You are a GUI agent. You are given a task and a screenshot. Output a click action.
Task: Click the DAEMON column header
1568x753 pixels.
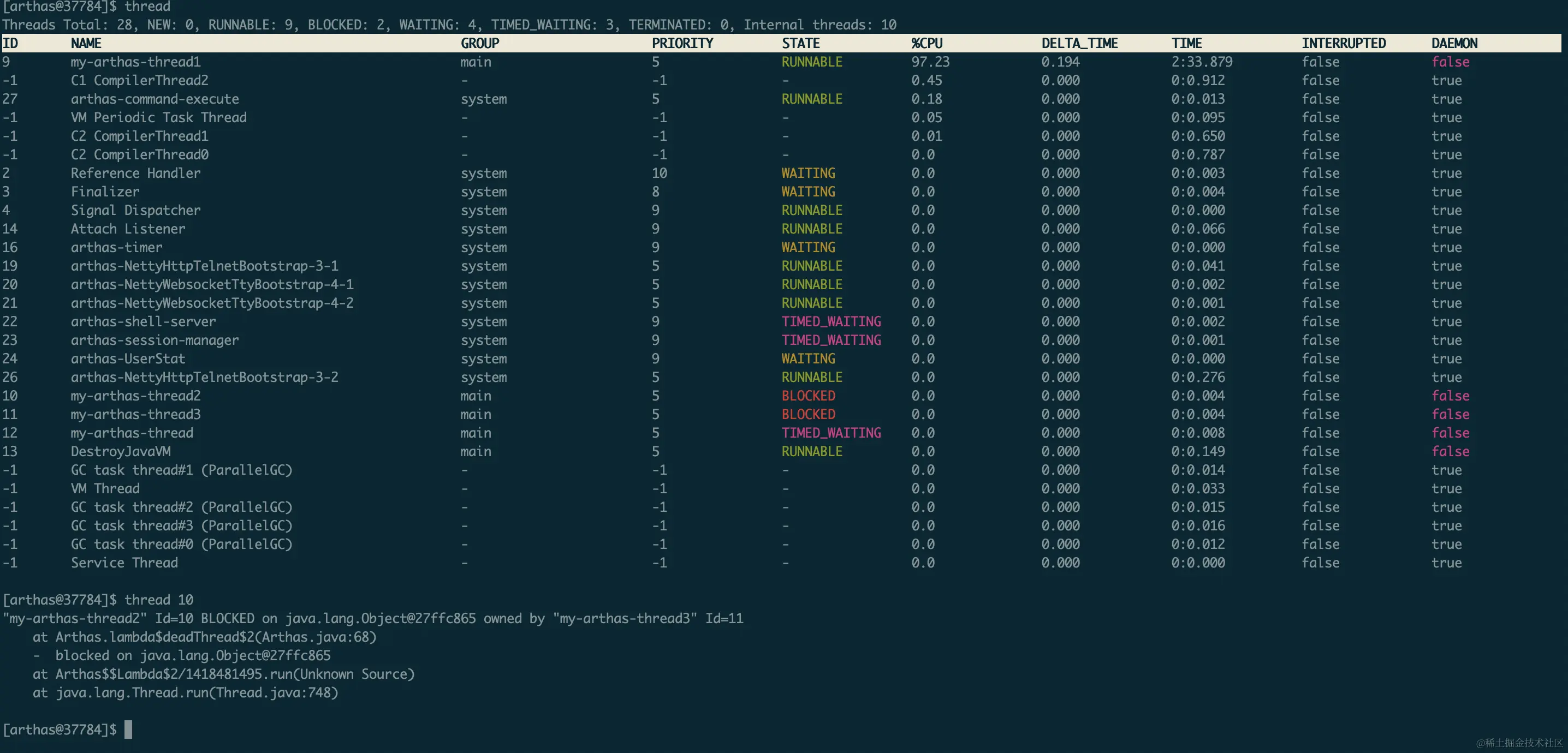click(x=1454, y=43)
